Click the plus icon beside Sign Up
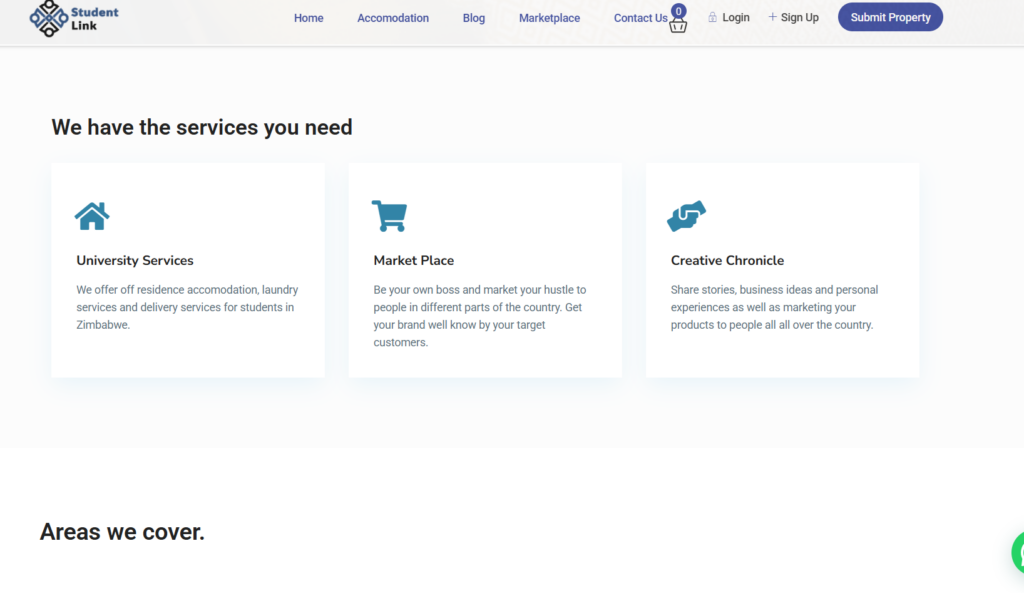Viewport: 1024px width, 593px height. tap(772, 17)
